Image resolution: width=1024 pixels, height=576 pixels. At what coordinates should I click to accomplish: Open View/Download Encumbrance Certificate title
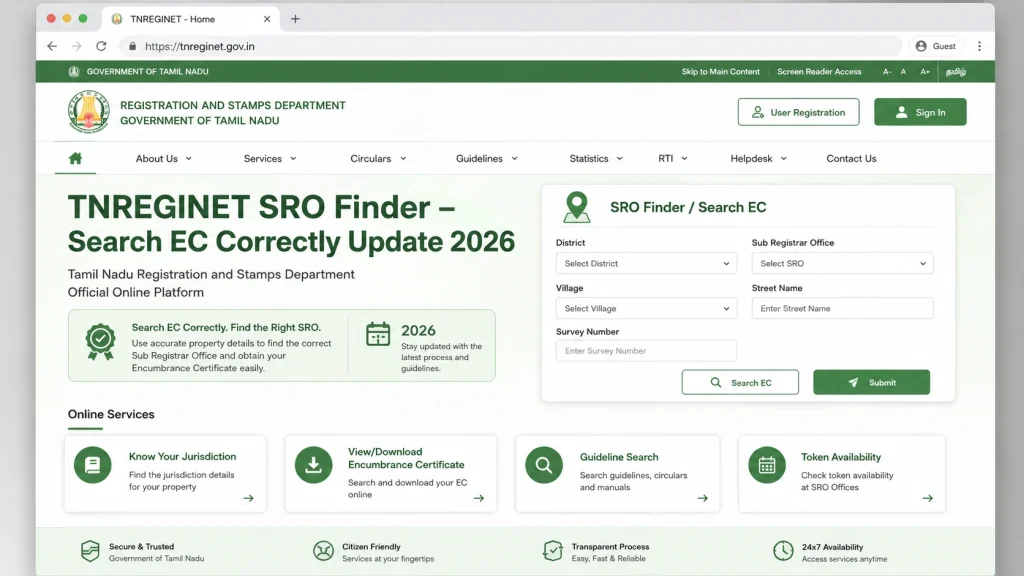coord(406,458)
